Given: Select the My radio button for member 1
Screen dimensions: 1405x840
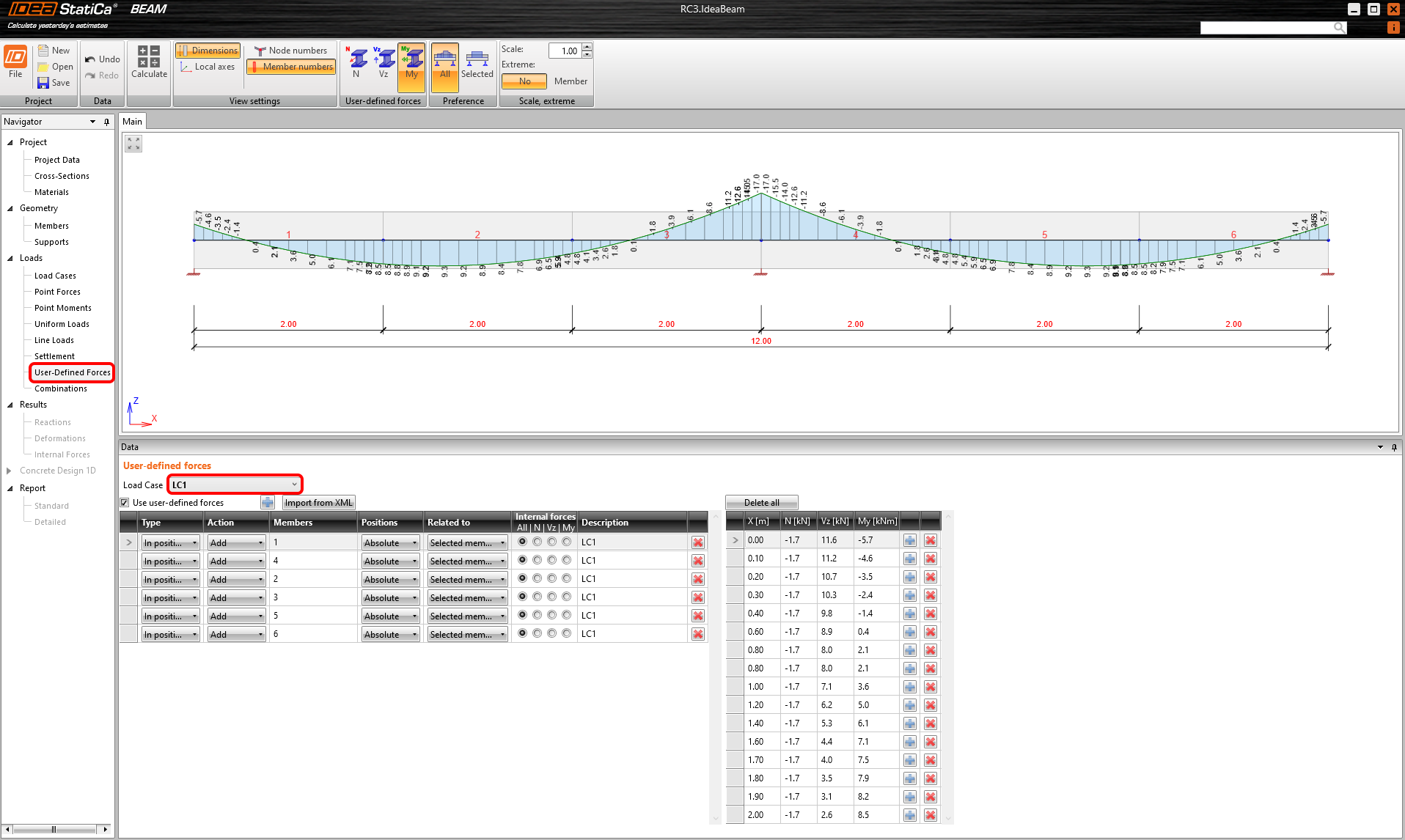Looking at the screenshot, I should click(566, 542).
